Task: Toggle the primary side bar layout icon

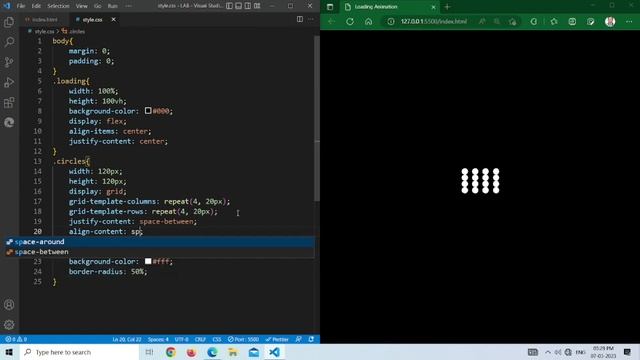Action: click(x=229, y=6)
